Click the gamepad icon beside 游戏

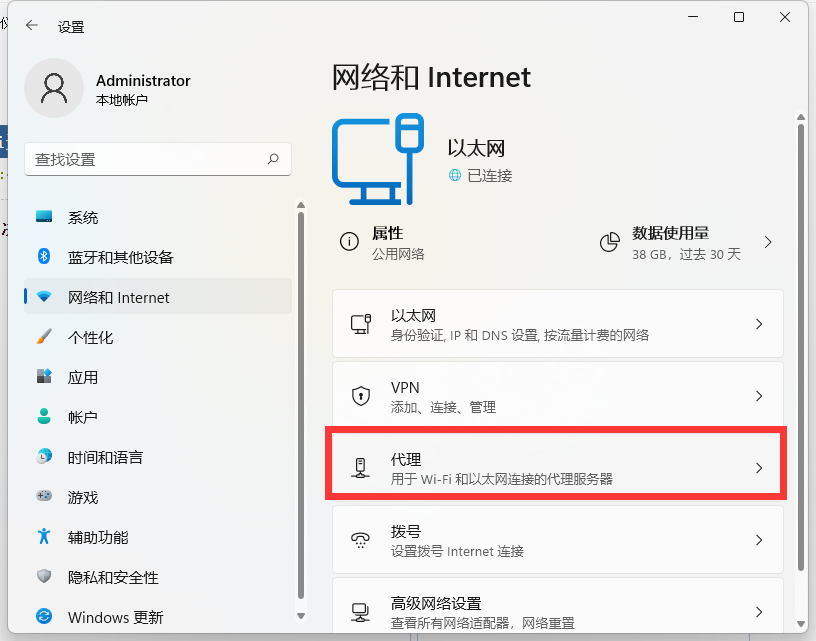pyautogui.click(x=44, y=496)
